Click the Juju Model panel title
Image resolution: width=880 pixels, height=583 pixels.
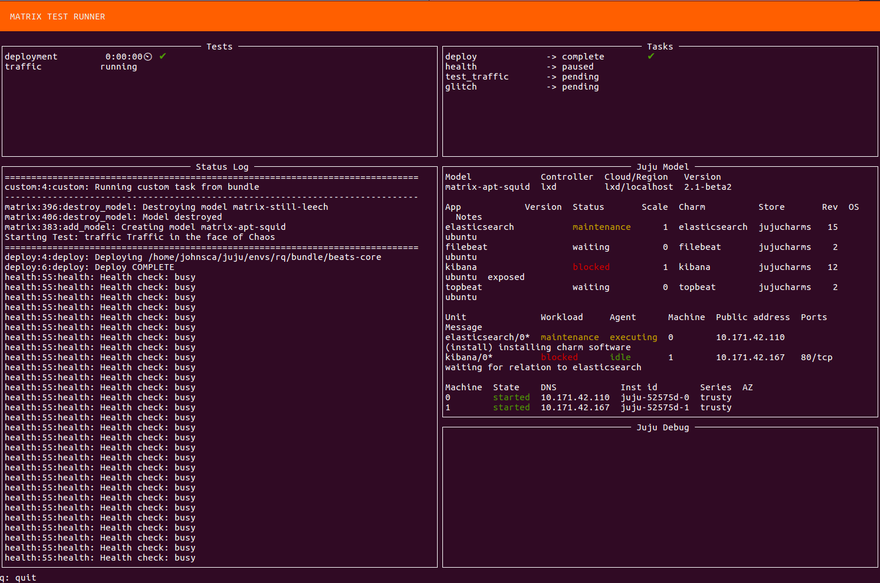[x=663, y=167]
